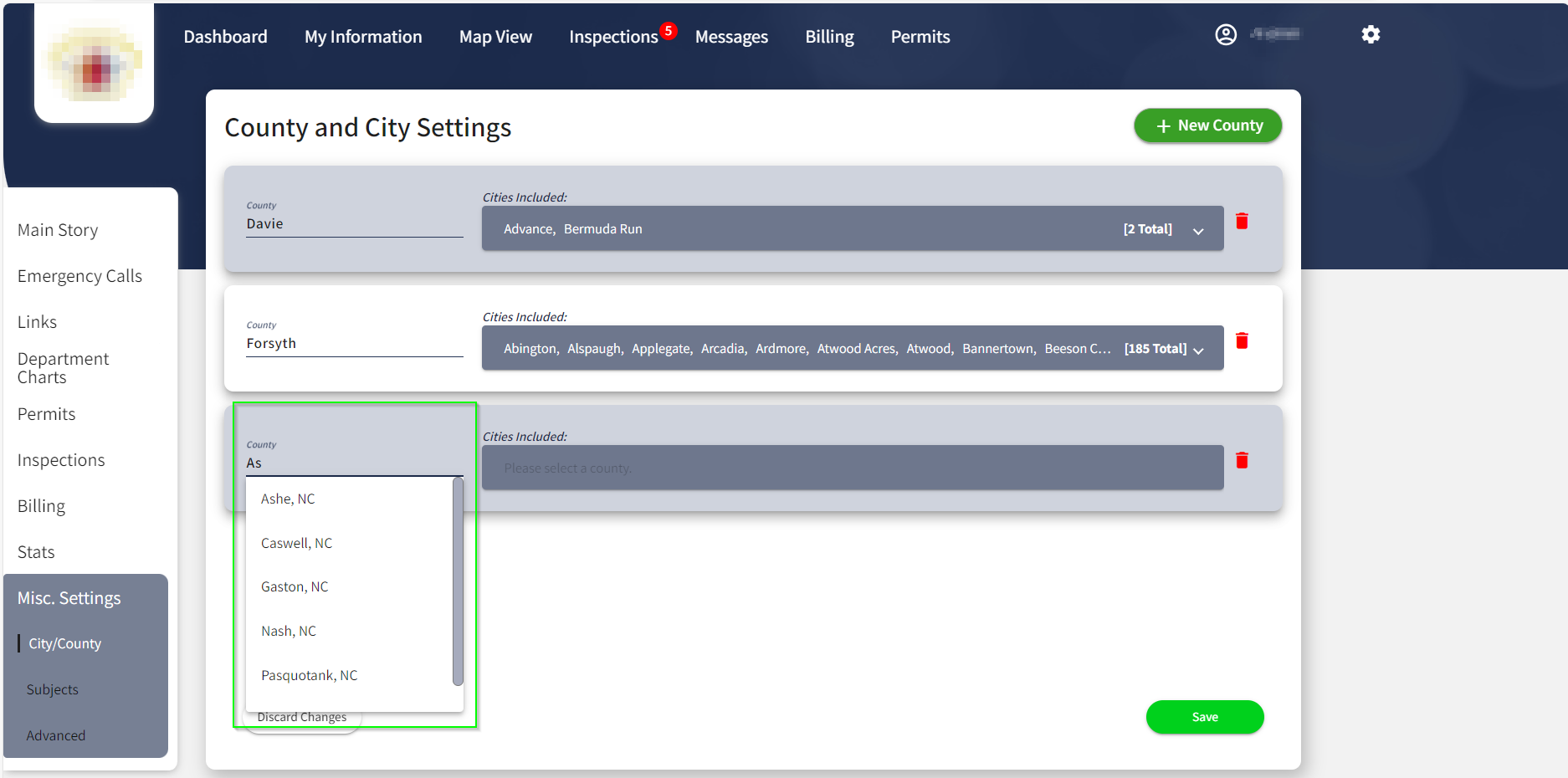Click the Davie county name field
The width and height of the screenshot is (1568, 778).
(354, 224)
